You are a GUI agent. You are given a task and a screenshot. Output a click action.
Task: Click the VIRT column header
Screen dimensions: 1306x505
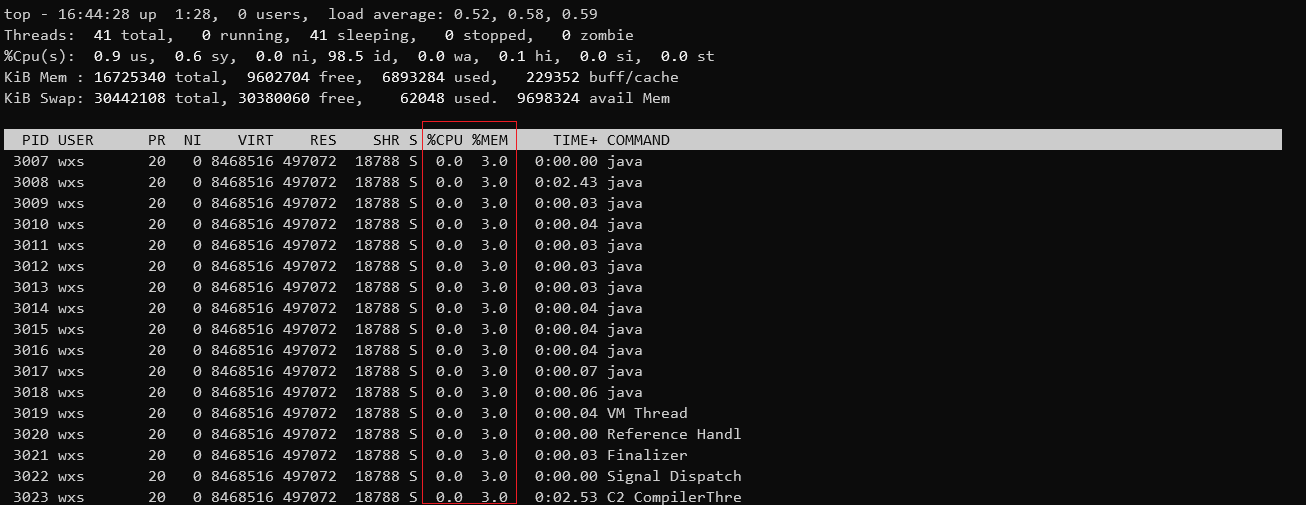256,140
